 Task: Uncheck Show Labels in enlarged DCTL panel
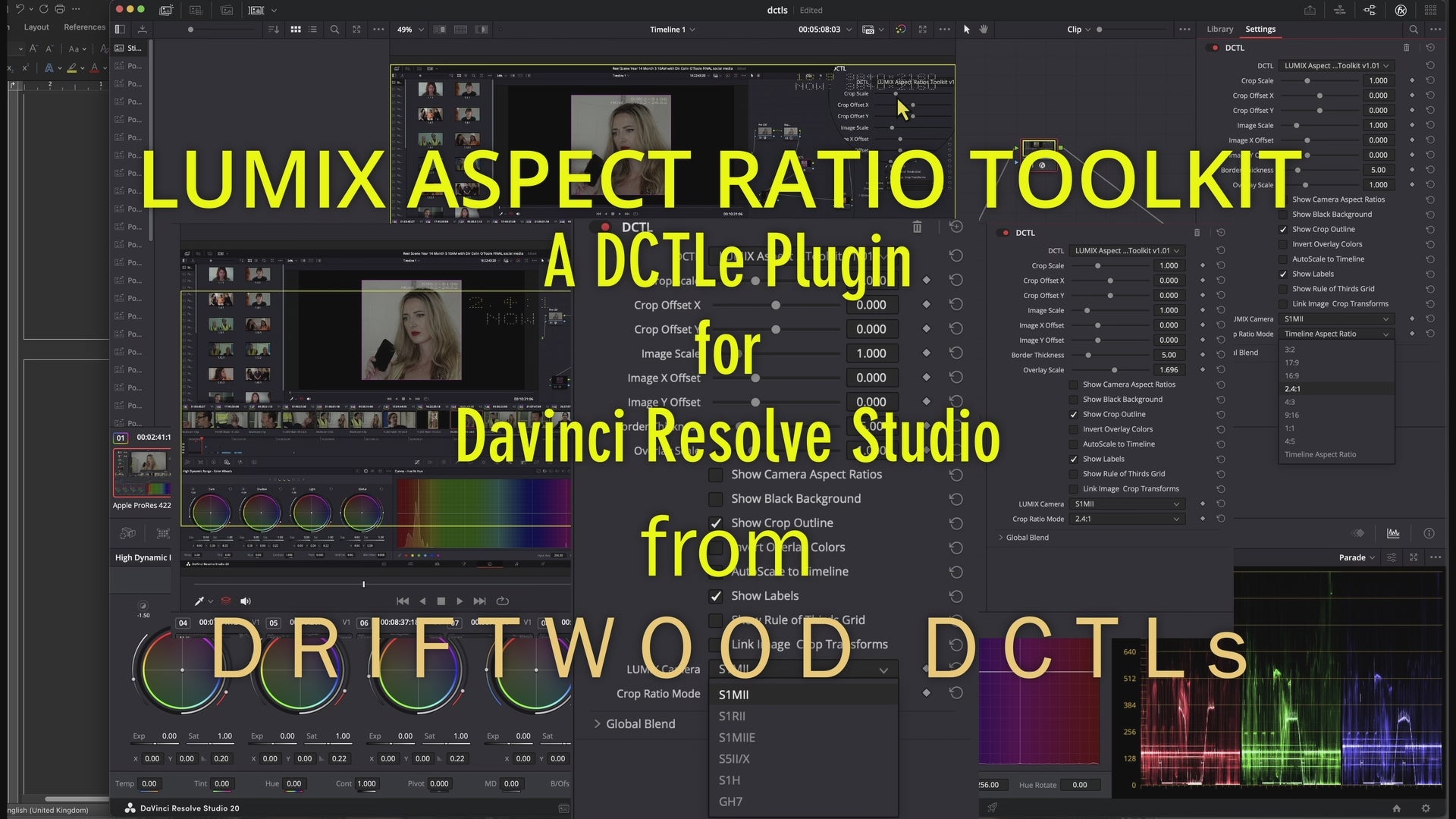715,596
